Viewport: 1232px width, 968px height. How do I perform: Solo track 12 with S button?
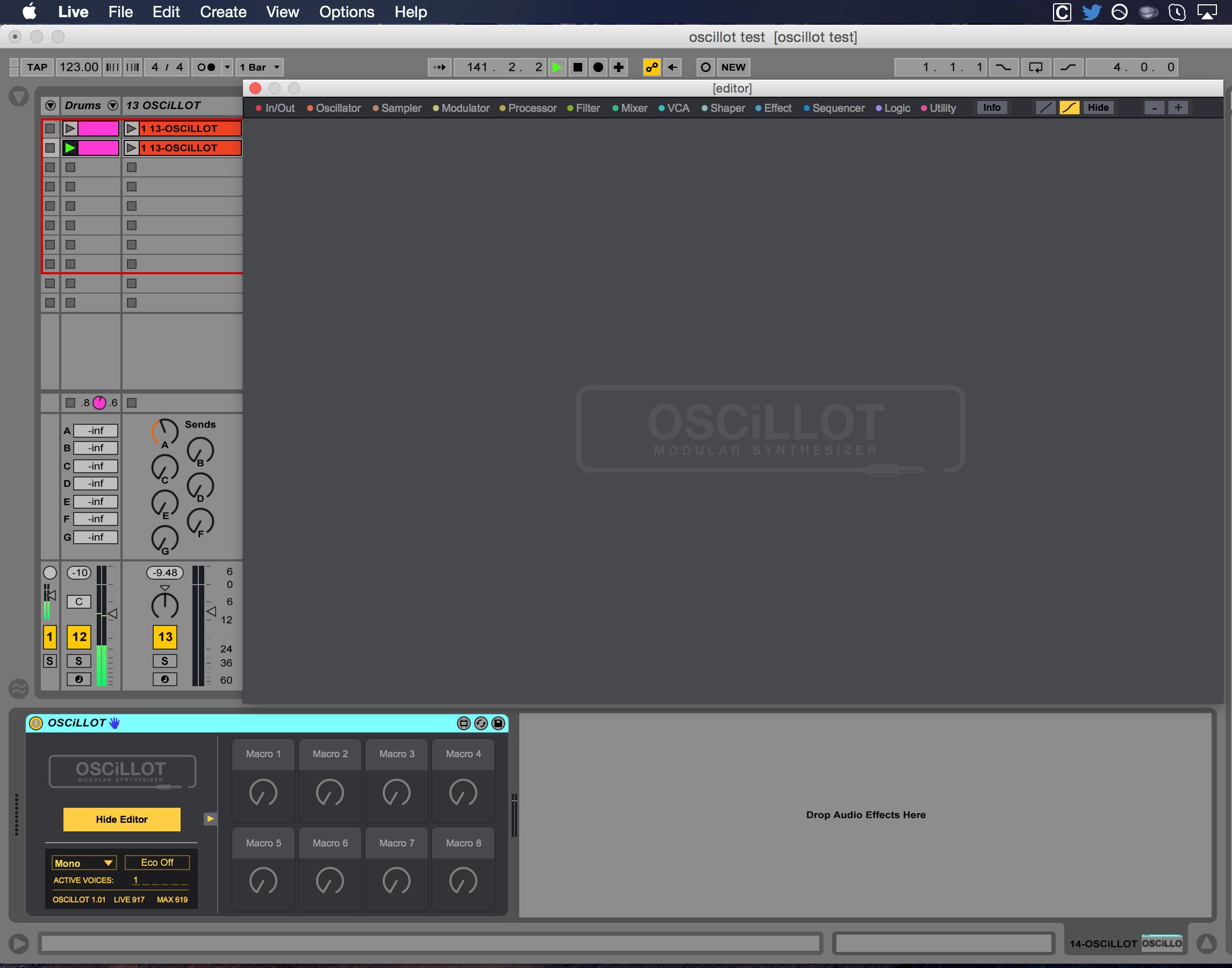78,660
